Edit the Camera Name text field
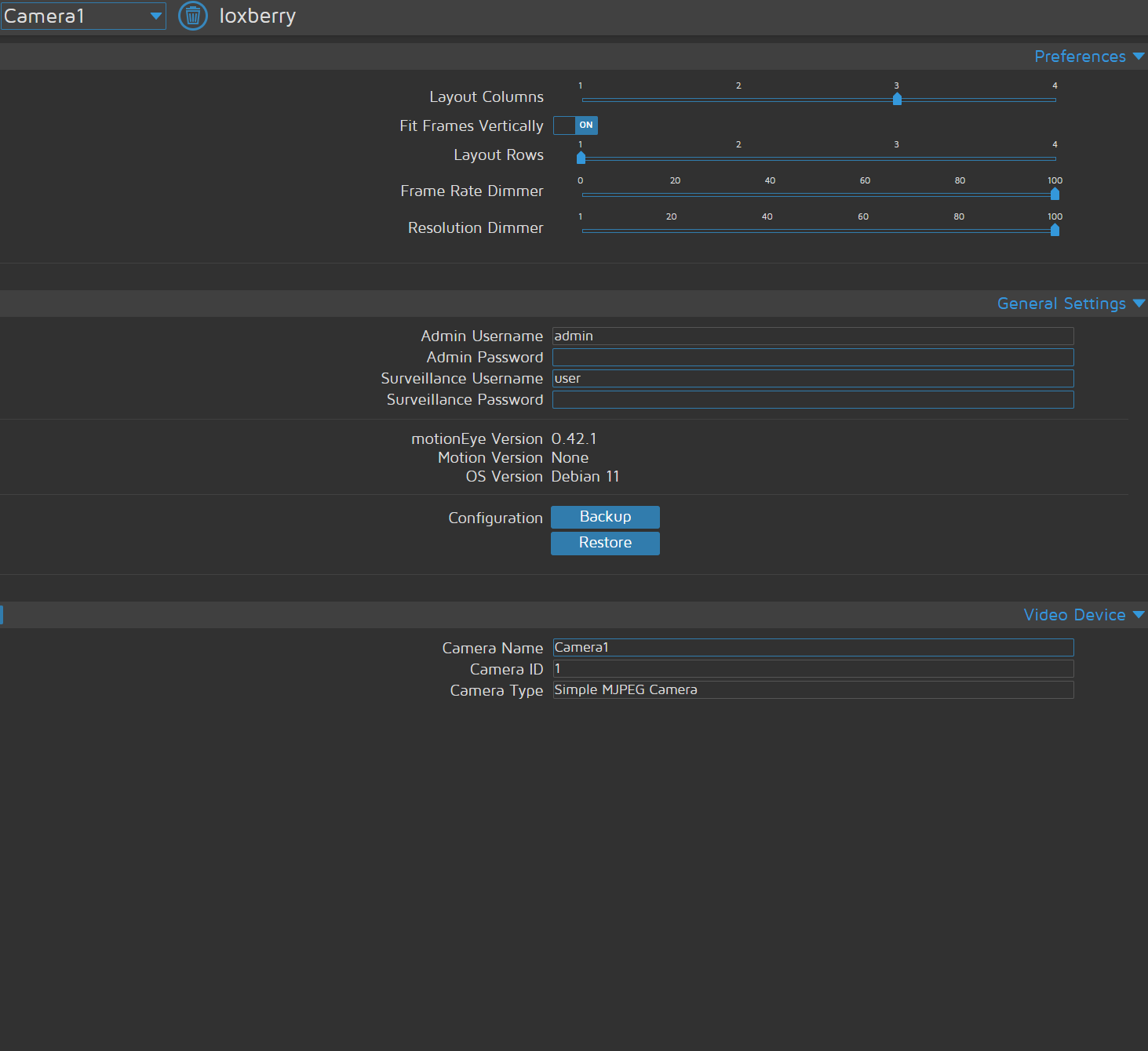 pyautogui.click(x=812, y=647)
